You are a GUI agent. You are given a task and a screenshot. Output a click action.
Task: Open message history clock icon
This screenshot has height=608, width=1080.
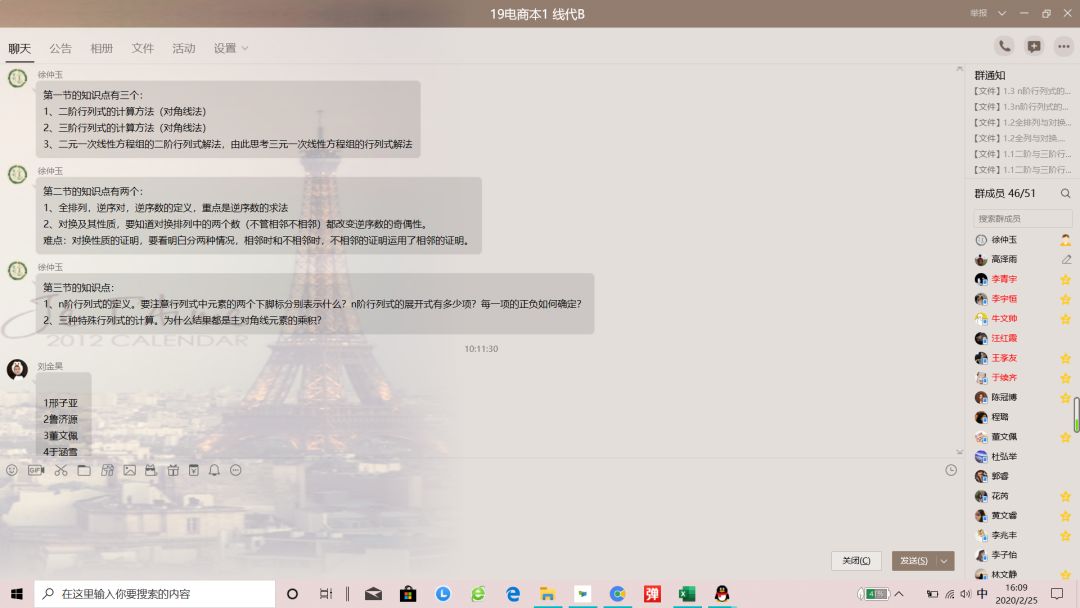click(x=951, y=470)
